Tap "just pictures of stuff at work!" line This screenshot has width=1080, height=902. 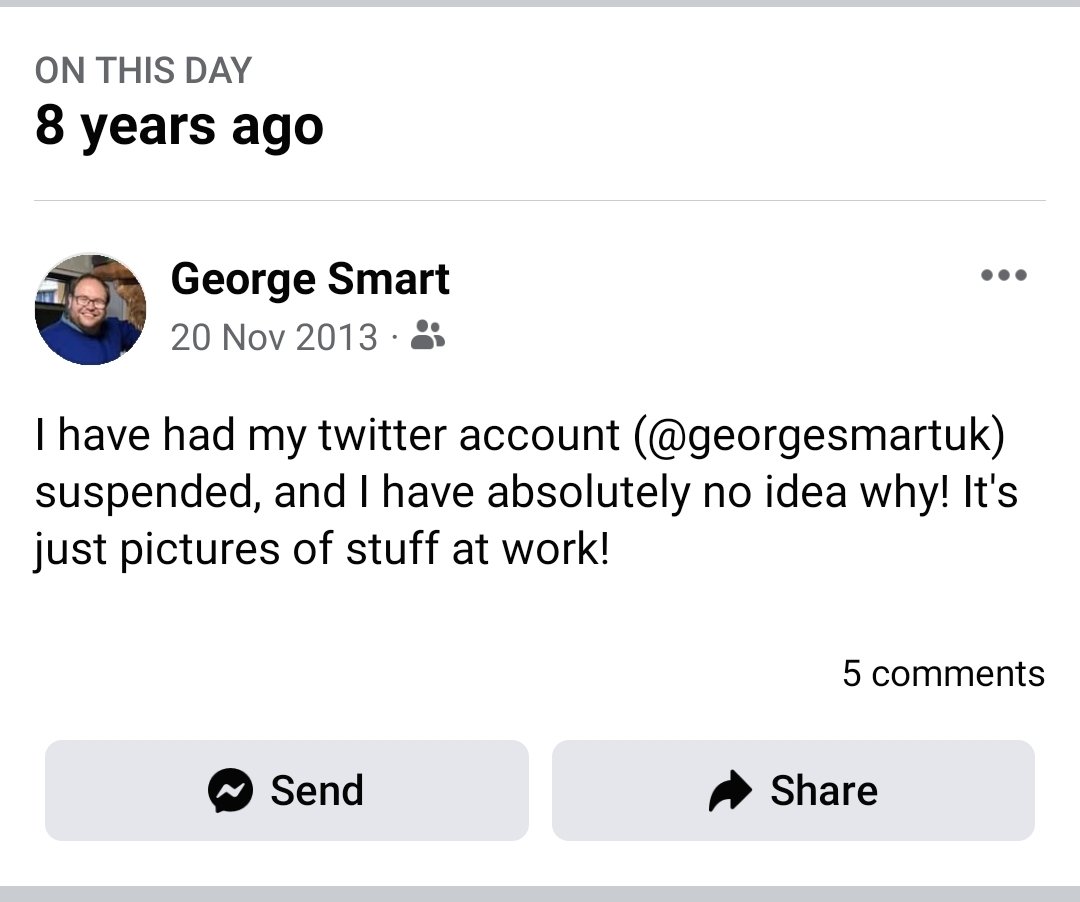pos(321,550)
